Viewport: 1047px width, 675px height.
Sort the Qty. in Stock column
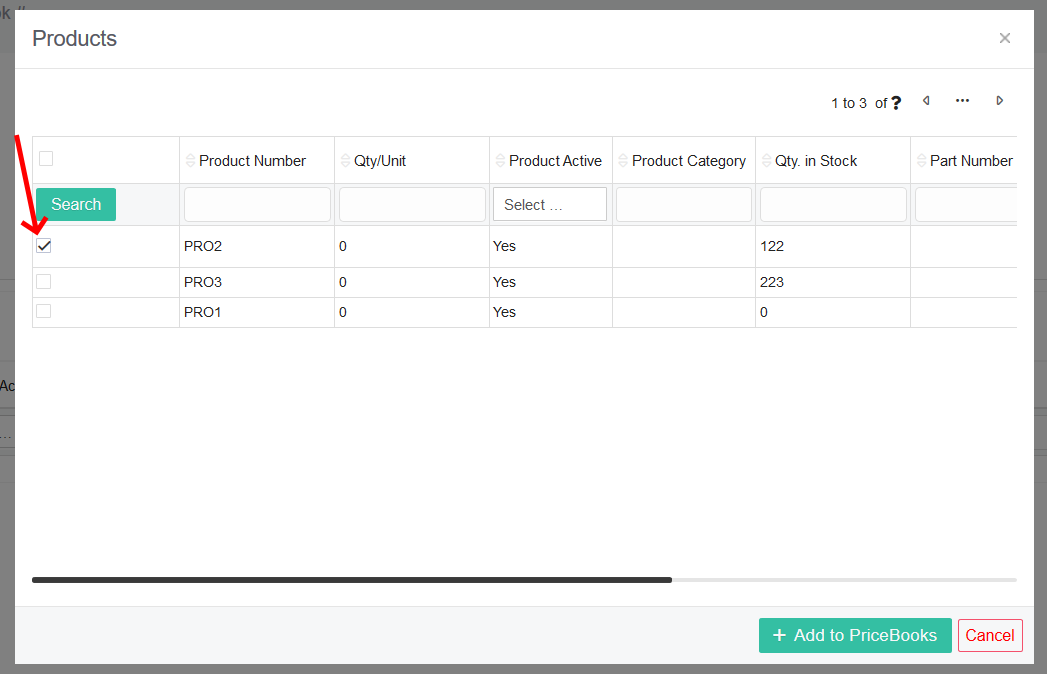click(766, 160)
